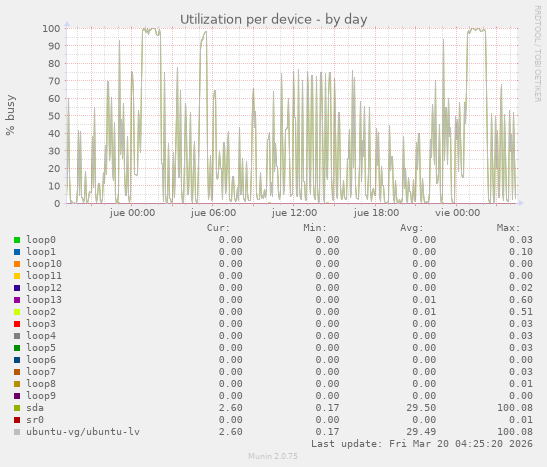Click the 50 value on the y-axis
Screen dimensions: 547x467
(x=54, y=116)
